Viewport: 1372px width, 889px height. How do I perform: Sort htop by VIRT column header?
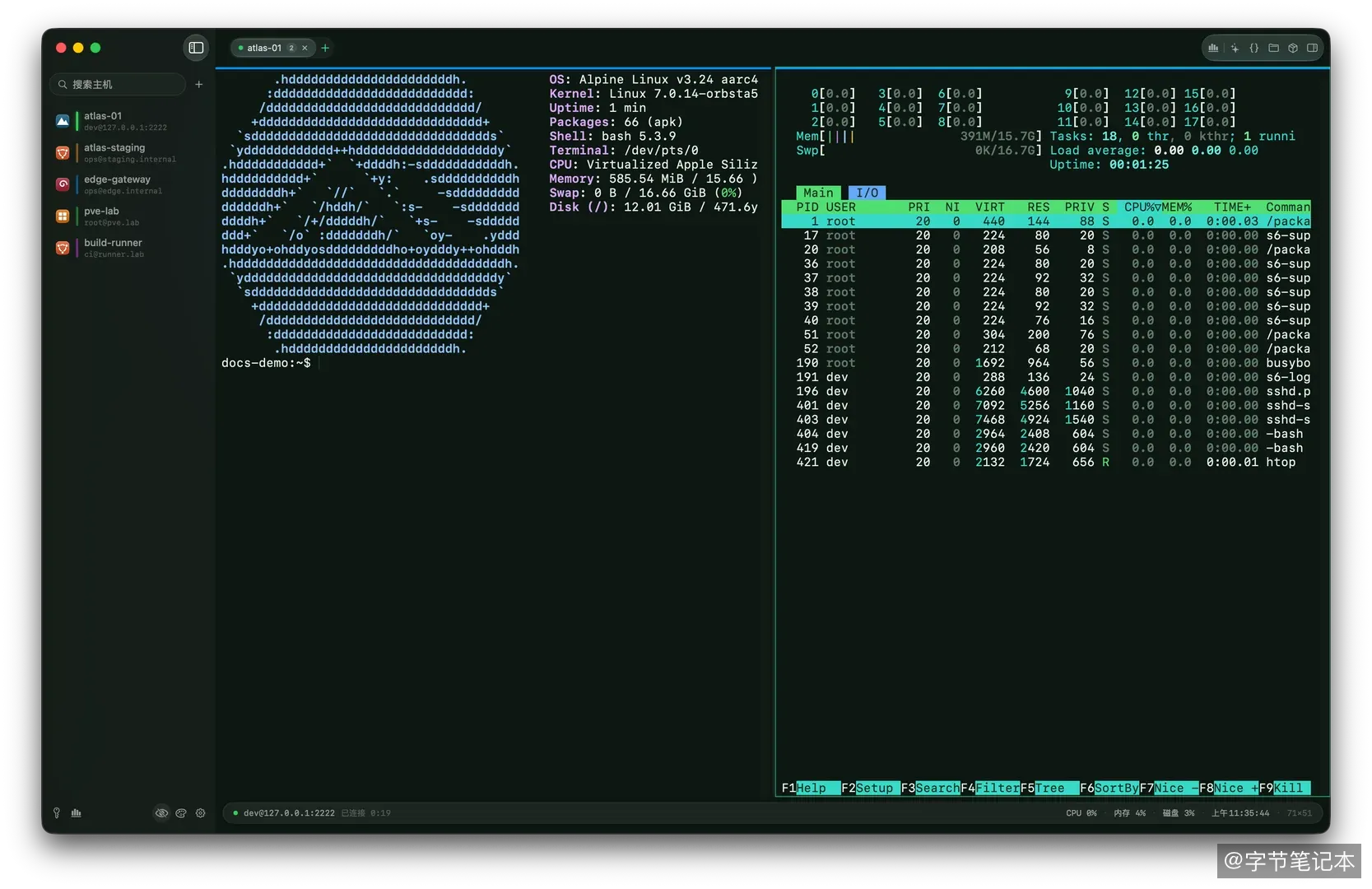pyautogui.click(x=990, y=207)
